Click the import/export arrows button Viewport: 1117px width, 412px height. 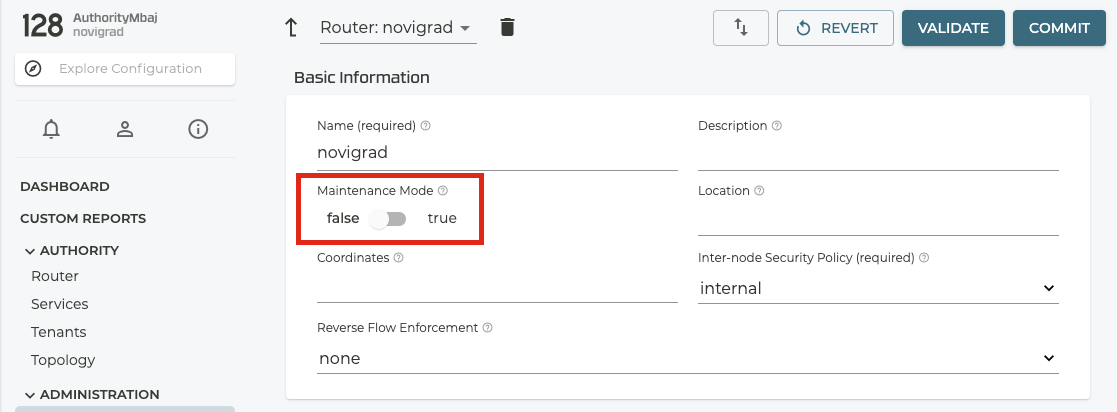pyautogui.click(x=741, y=28)
